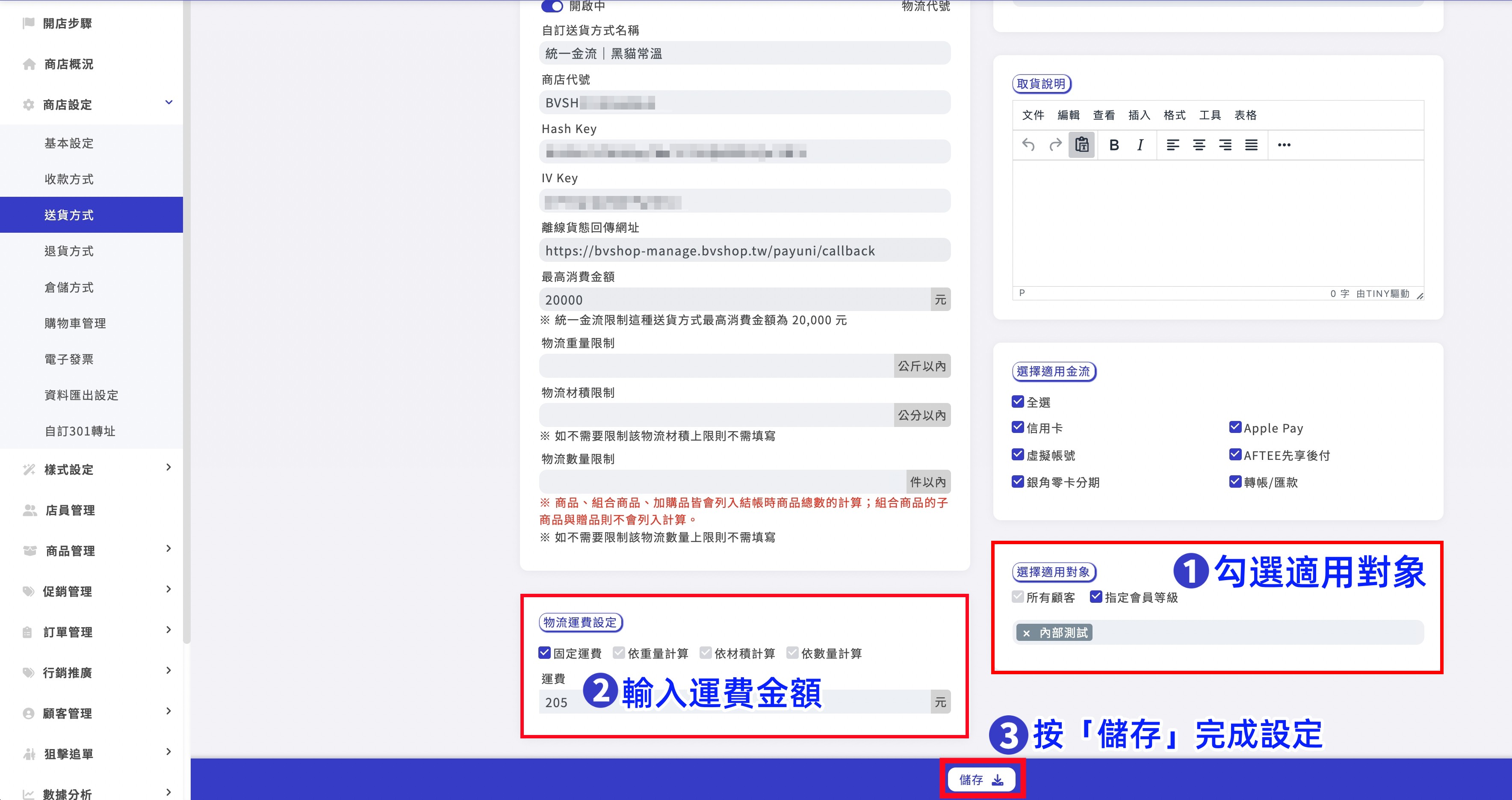Image resolution: width=1512 pixels, height=800 pixels.
Task: Uncheck the 轉帳/匯款 checkbox
Action: coord(1235,482)
